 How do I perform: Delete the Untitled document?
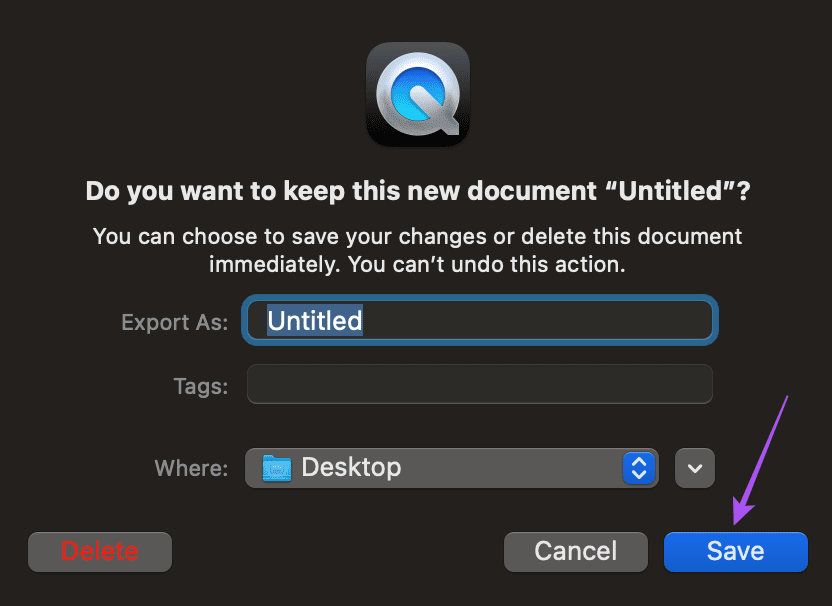(x=100, y=551)
